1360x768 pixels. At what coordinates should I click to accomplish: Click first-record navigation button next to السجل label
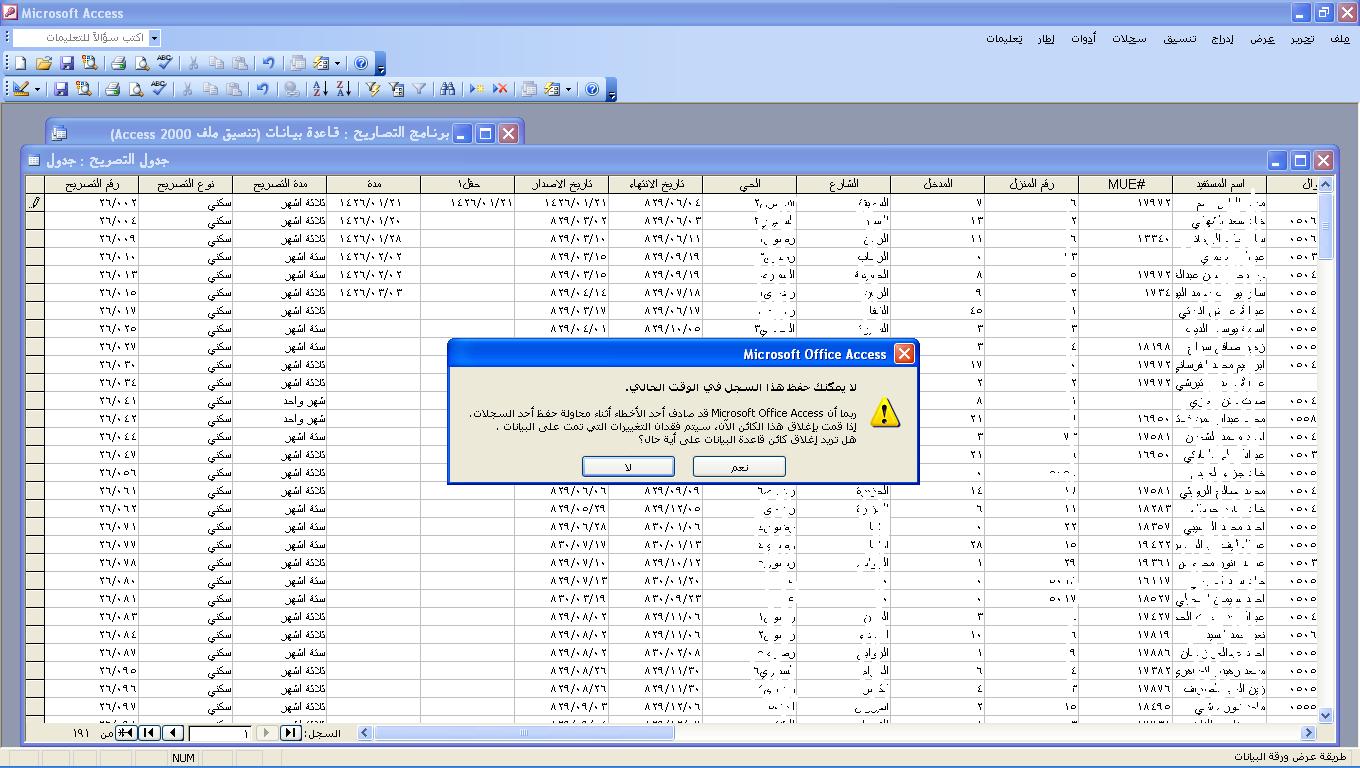(x=290, y=733)
